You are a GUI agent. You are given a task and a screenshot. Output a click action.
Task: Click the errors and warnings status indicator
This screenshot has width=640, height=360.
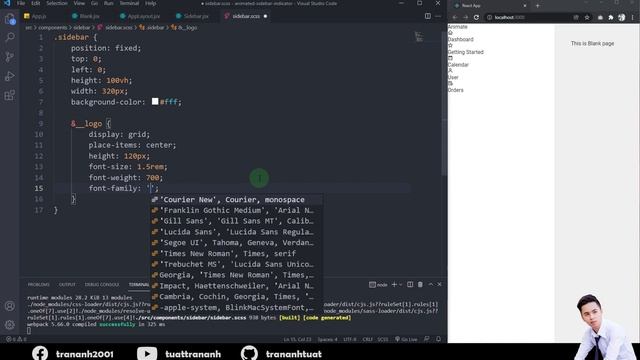pos(16,339)
